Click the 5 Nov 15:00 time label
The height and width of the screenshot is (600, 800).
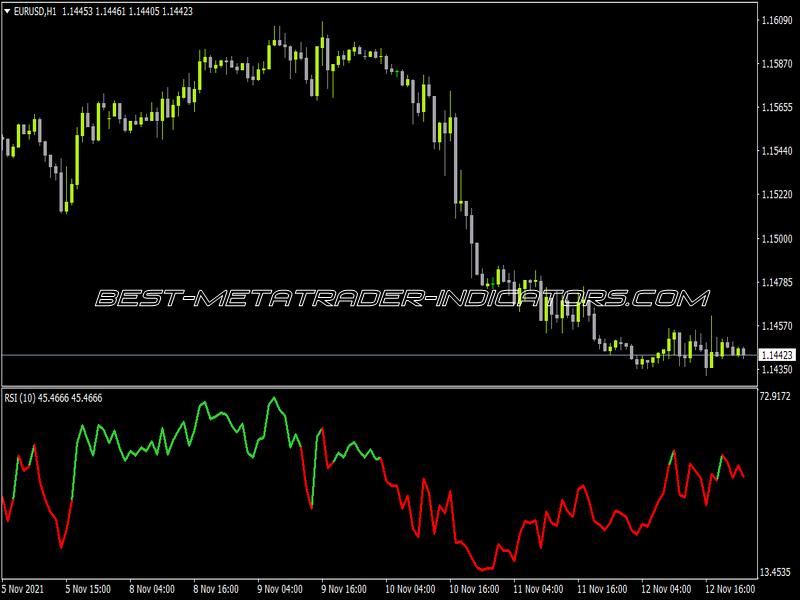click(x=88, y=589)
